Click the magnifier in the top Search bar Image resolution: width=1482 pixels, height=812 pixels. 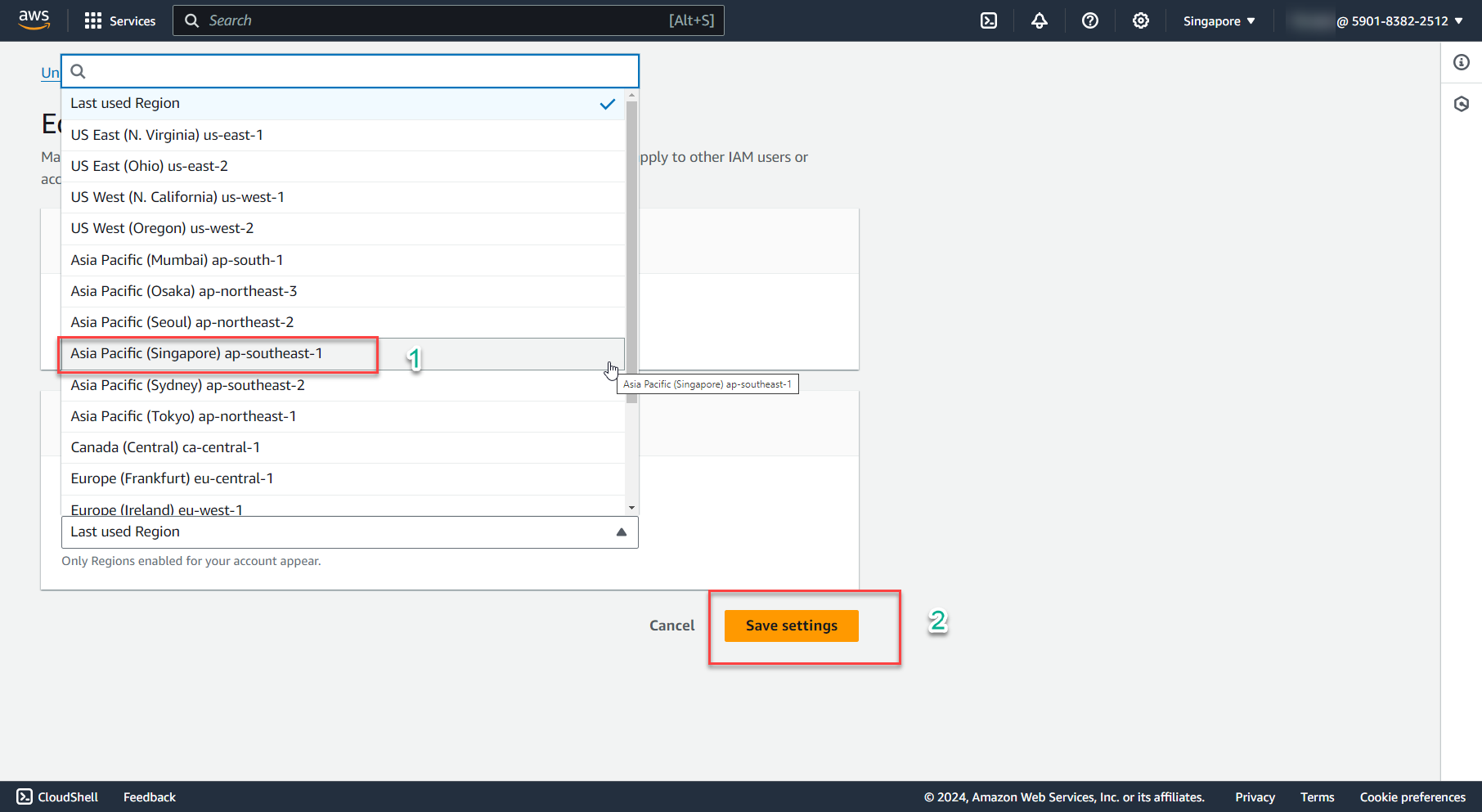[191, 20]
